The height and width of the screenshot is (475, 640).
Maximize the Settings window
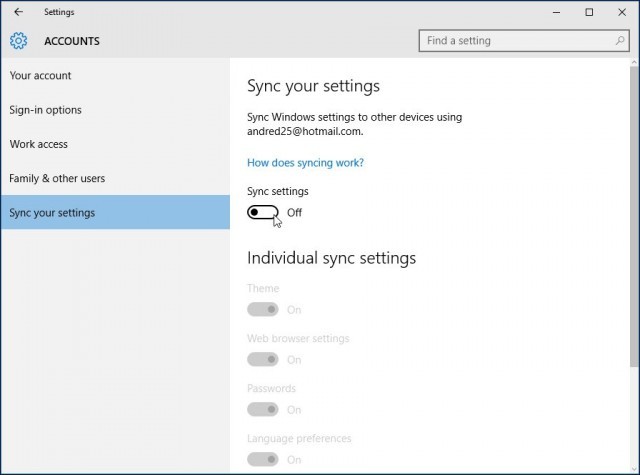(589, 12)
